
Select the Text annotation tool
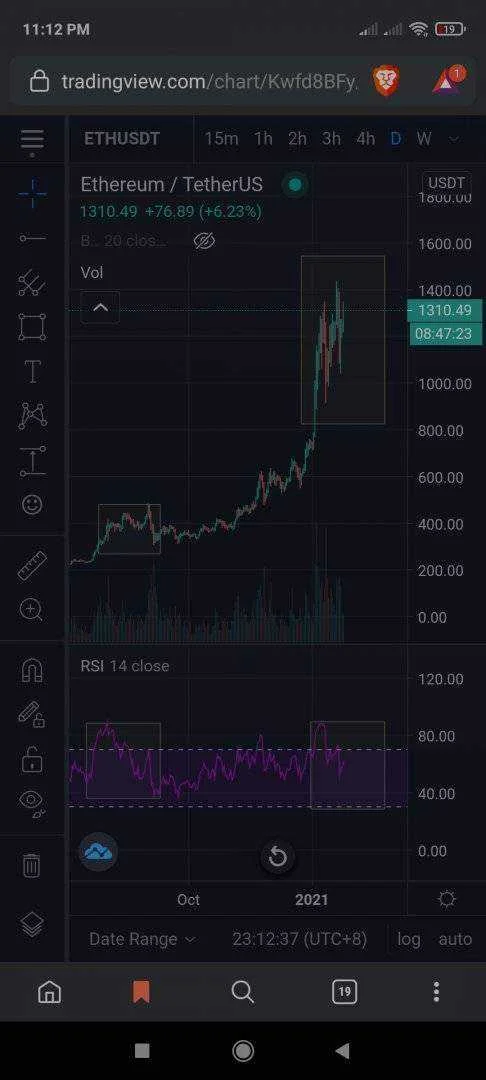point(32,372)
